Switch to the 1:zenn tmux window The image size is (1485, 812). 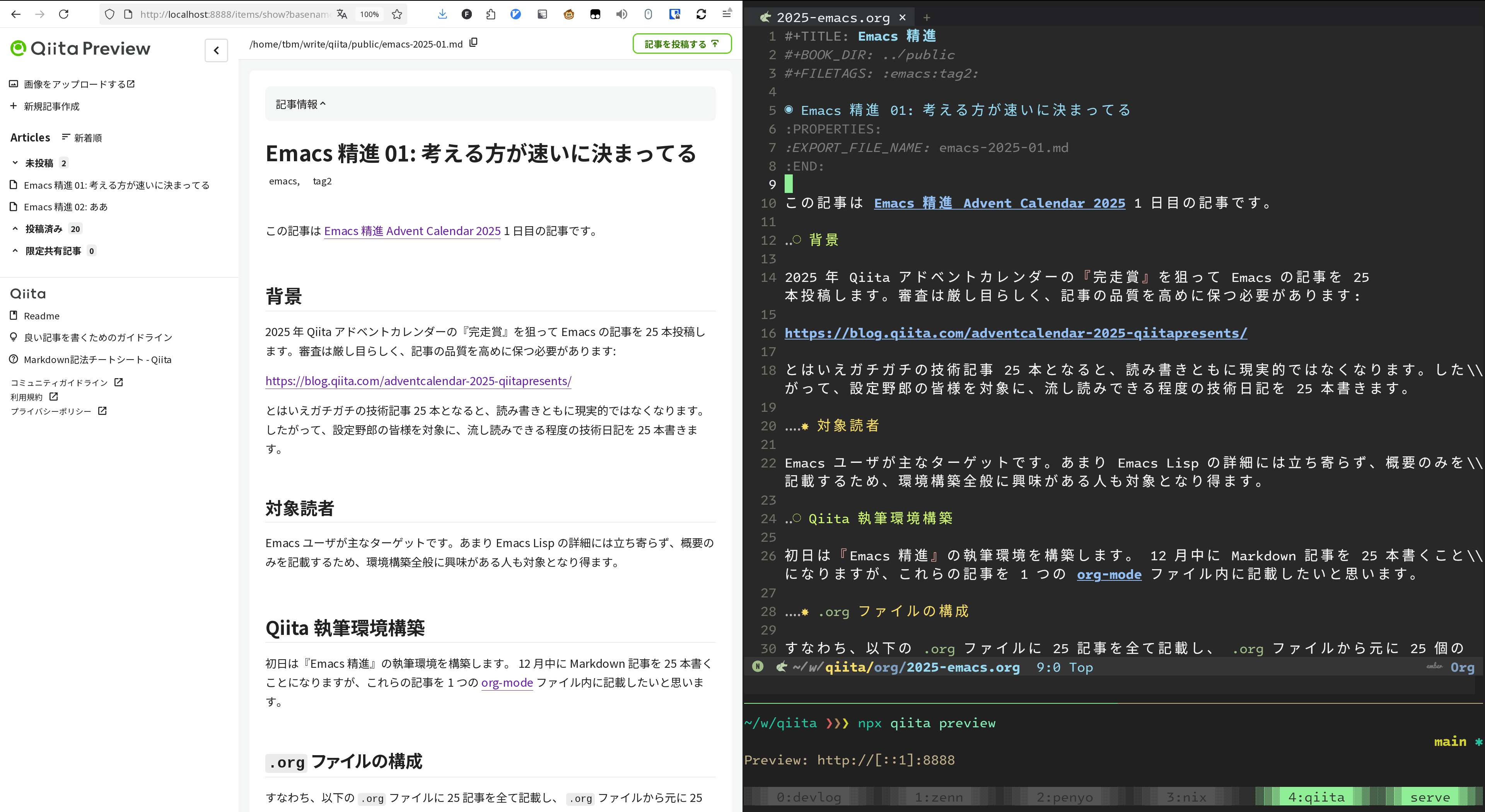coord(939,797)
